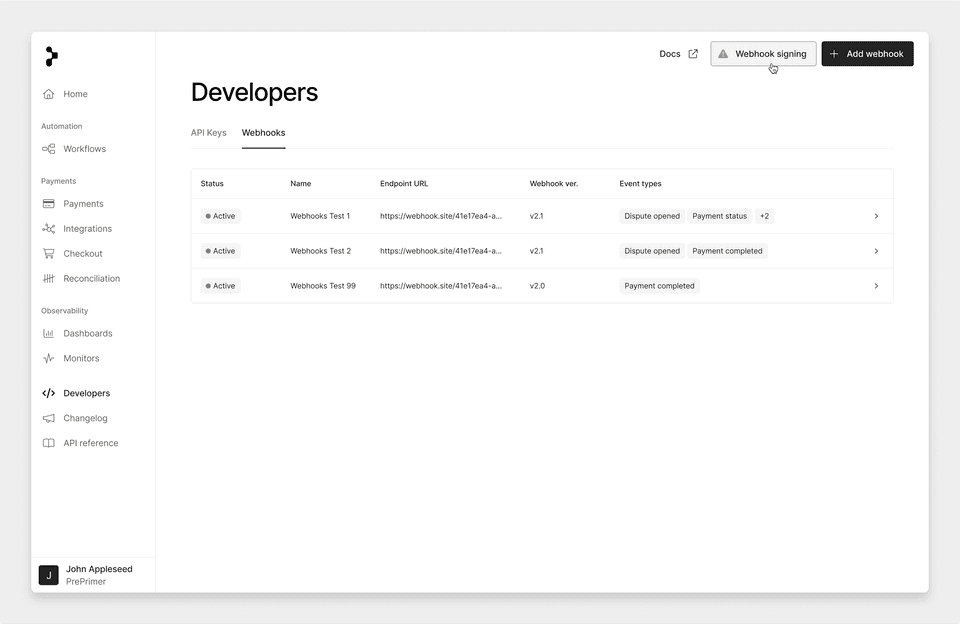960x624 pixels.
Task: Open Dashboards in the sidebar
Action: 88,333
